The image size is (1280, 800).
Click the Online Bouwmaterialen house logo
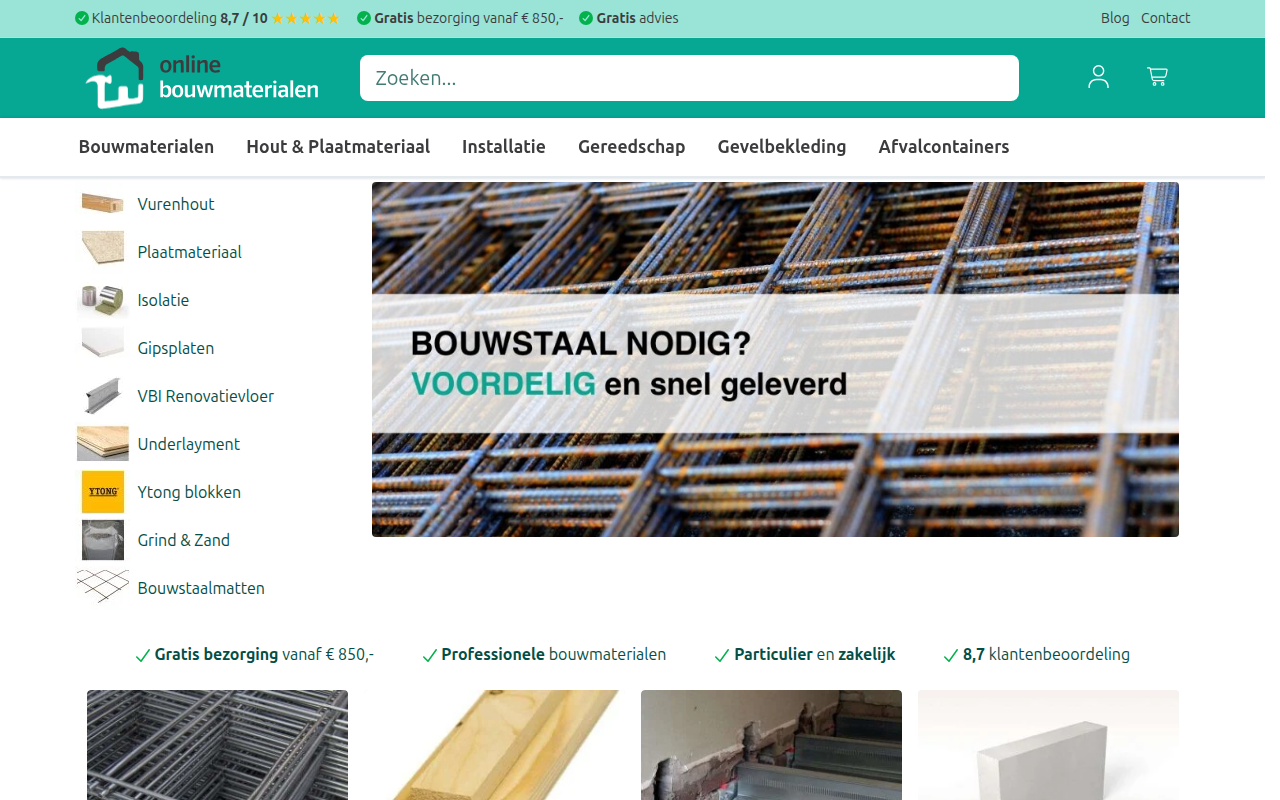pos(203,78)
